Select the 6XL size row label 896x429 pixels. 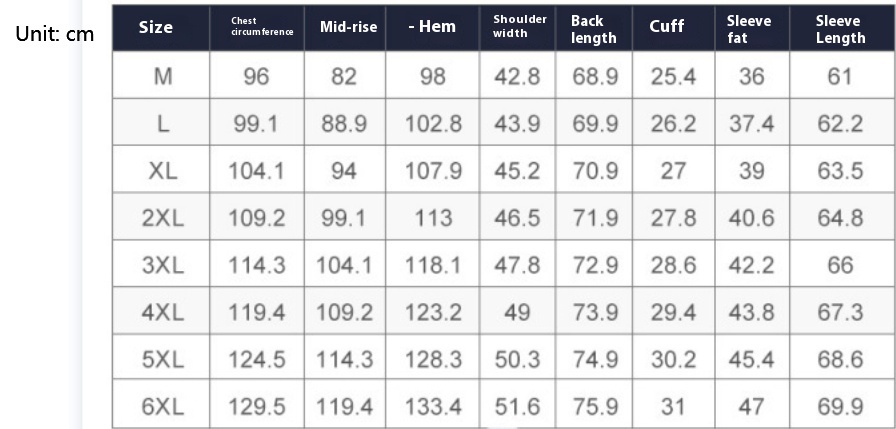[163, 406]
